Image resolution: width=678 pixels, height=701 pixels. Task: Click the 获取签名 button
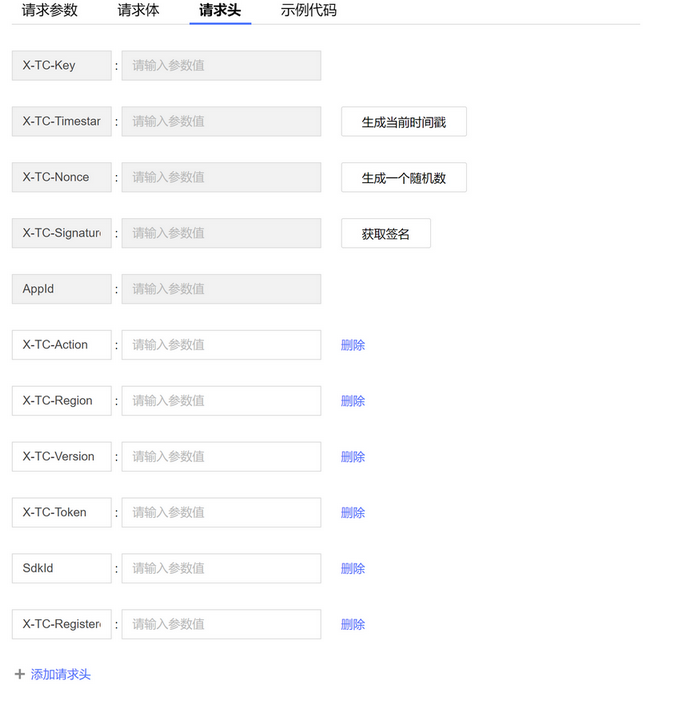tap(386, 233)
